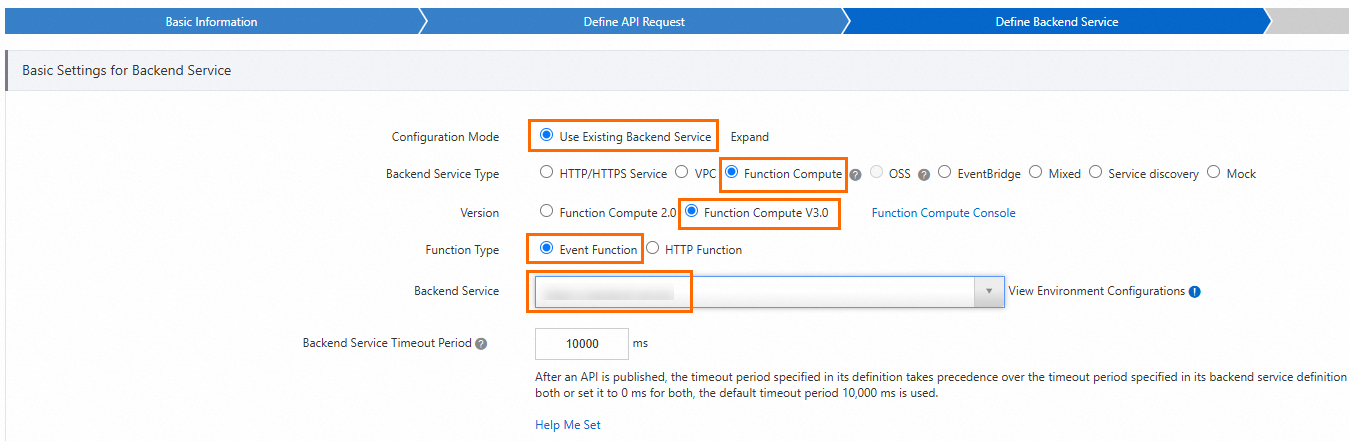
Task: Switch version to Function Compute 2.0
Action: tap(546, 212)
